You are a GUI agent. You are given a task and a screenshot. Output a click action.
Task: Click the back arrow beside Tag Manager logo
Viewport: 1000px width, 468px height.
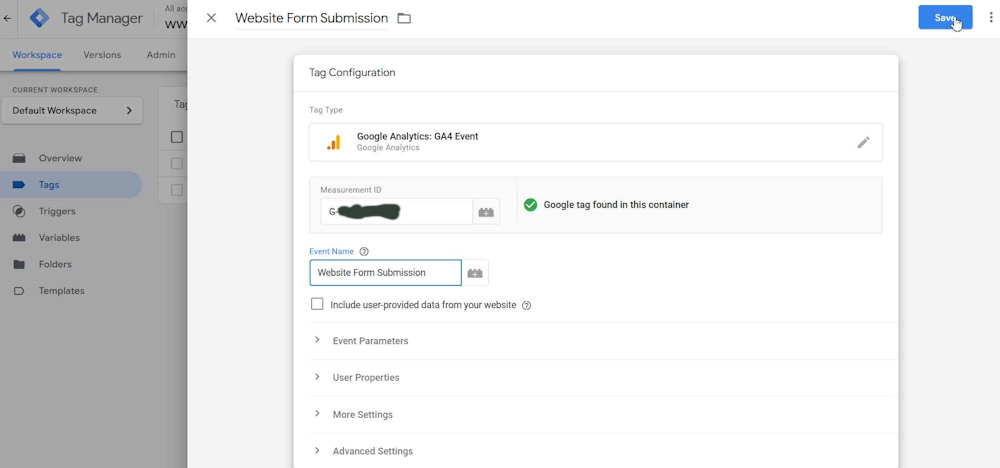pyautogui.click(x=8, y=18)
